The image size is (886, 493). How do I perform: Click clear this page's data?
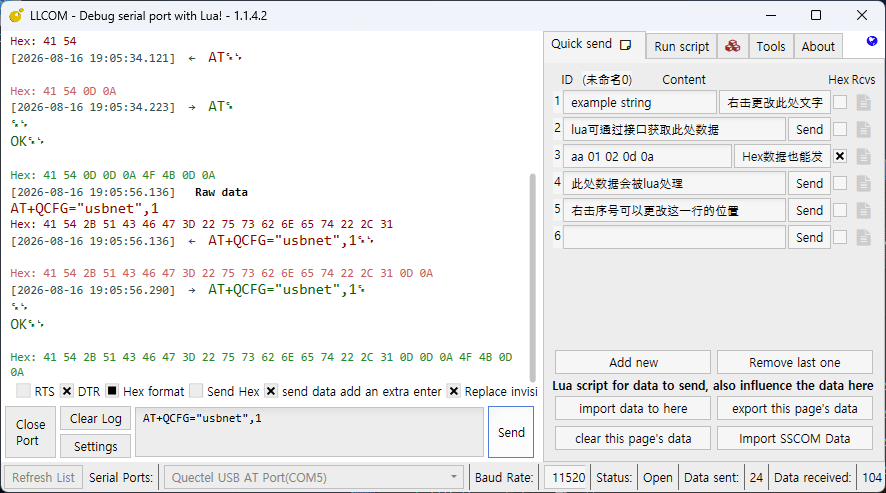(x=633, y=438)
